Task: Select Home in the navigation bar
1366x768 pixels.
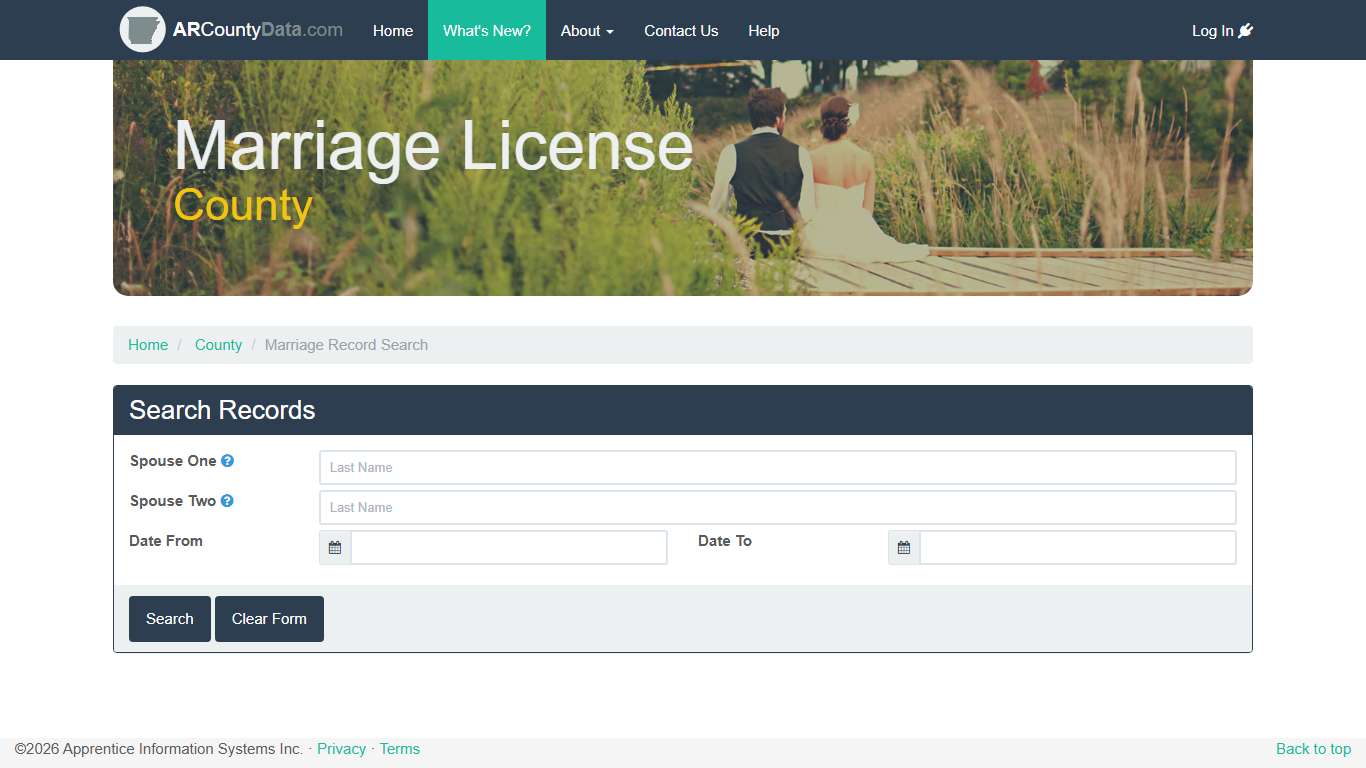Action: point(392,30)
